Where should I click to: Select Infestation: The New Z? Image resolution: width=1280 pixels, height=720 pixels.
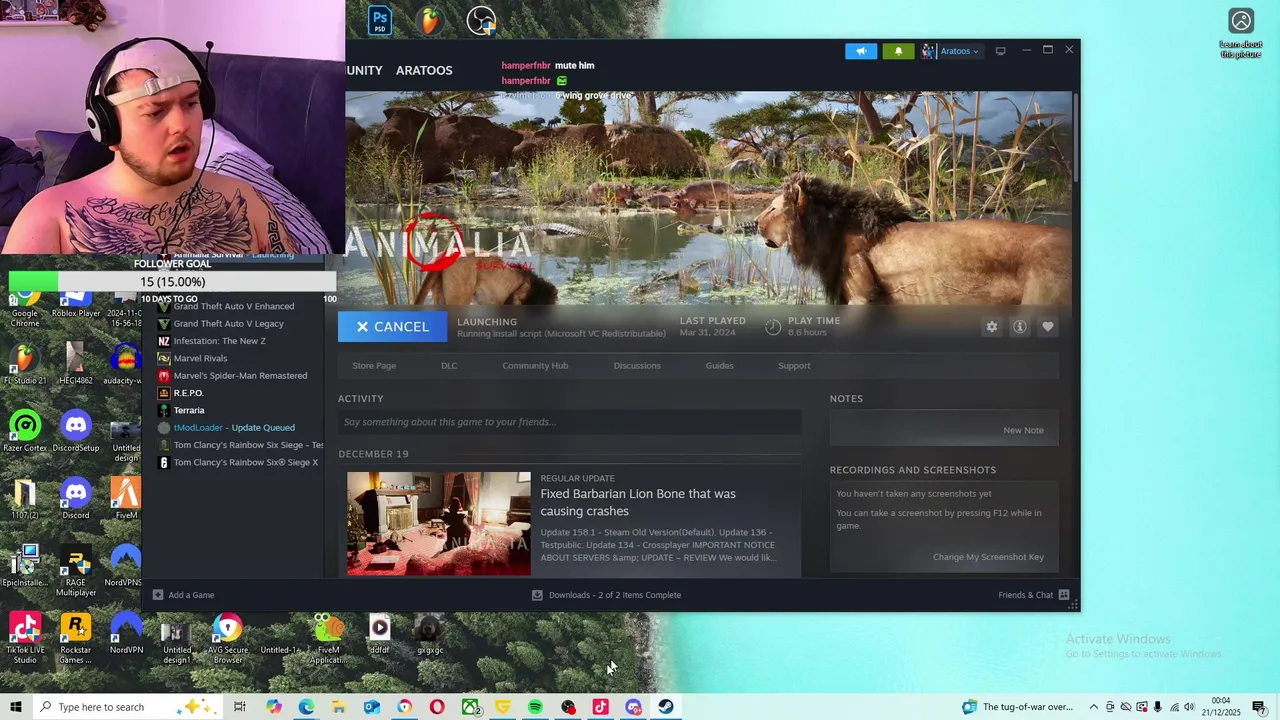pos(219,341)
